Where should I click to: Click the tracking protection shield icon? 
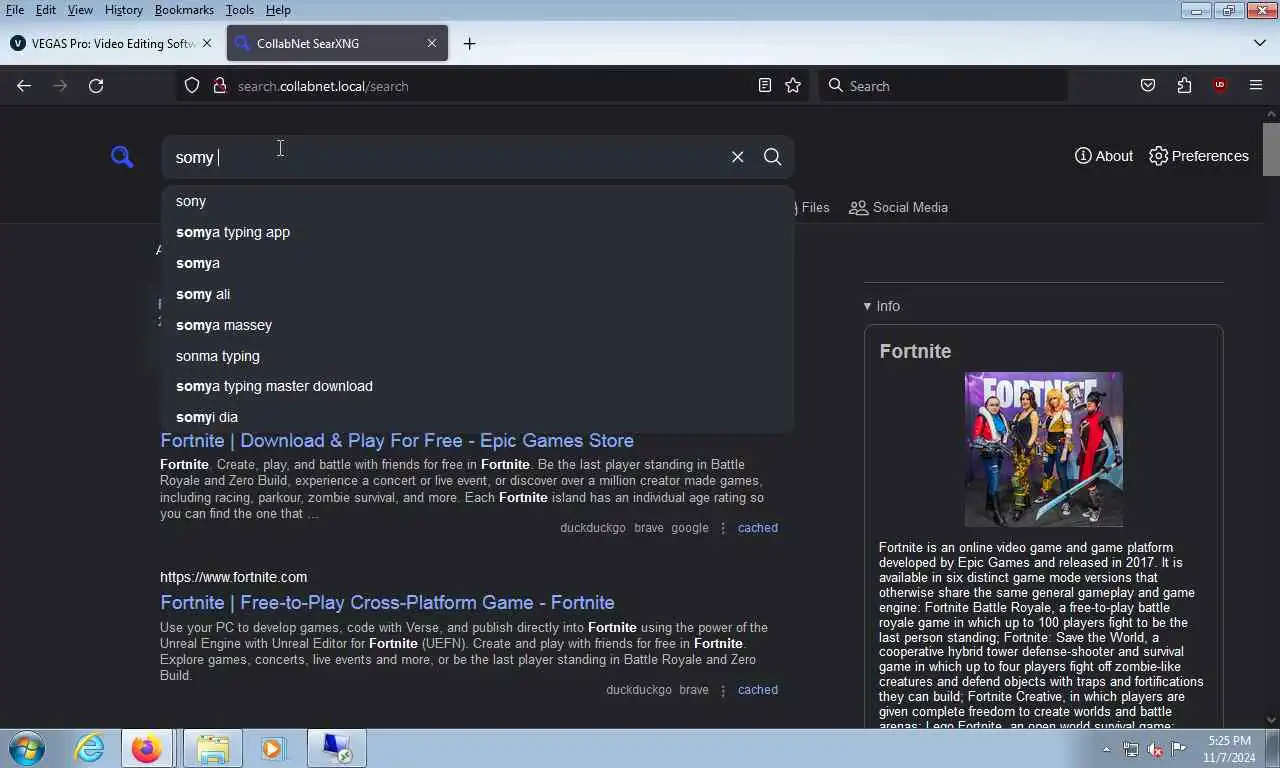click(192, 86)
